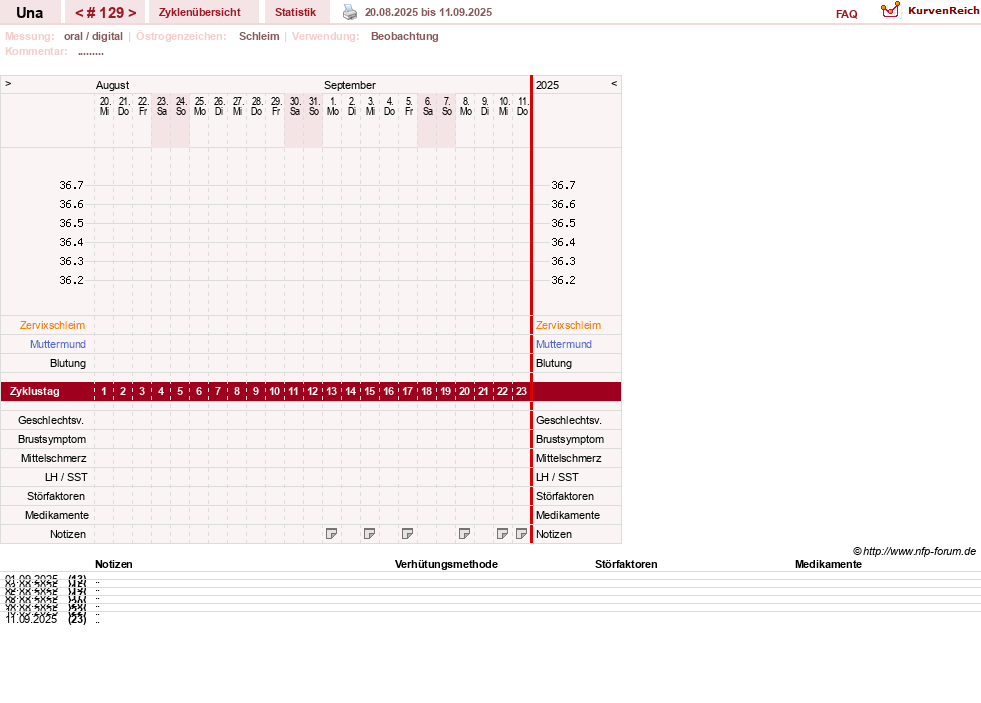The image size is (981, 703).
Task: Click the Zyklustag row header
Action: [x=35, y=392]
